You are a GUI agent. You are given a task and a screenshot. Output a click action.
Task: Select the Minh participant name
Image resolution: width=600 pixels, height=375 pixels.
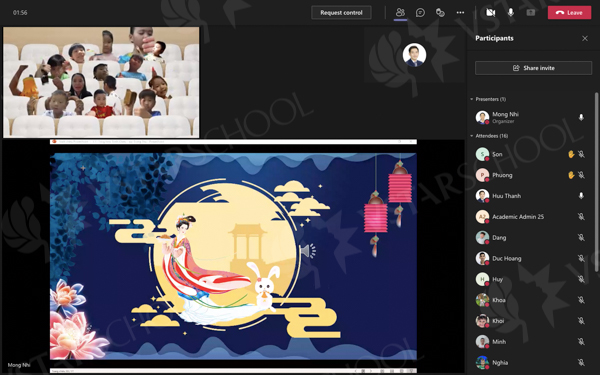pyautogui.click(x=499, y=342)
